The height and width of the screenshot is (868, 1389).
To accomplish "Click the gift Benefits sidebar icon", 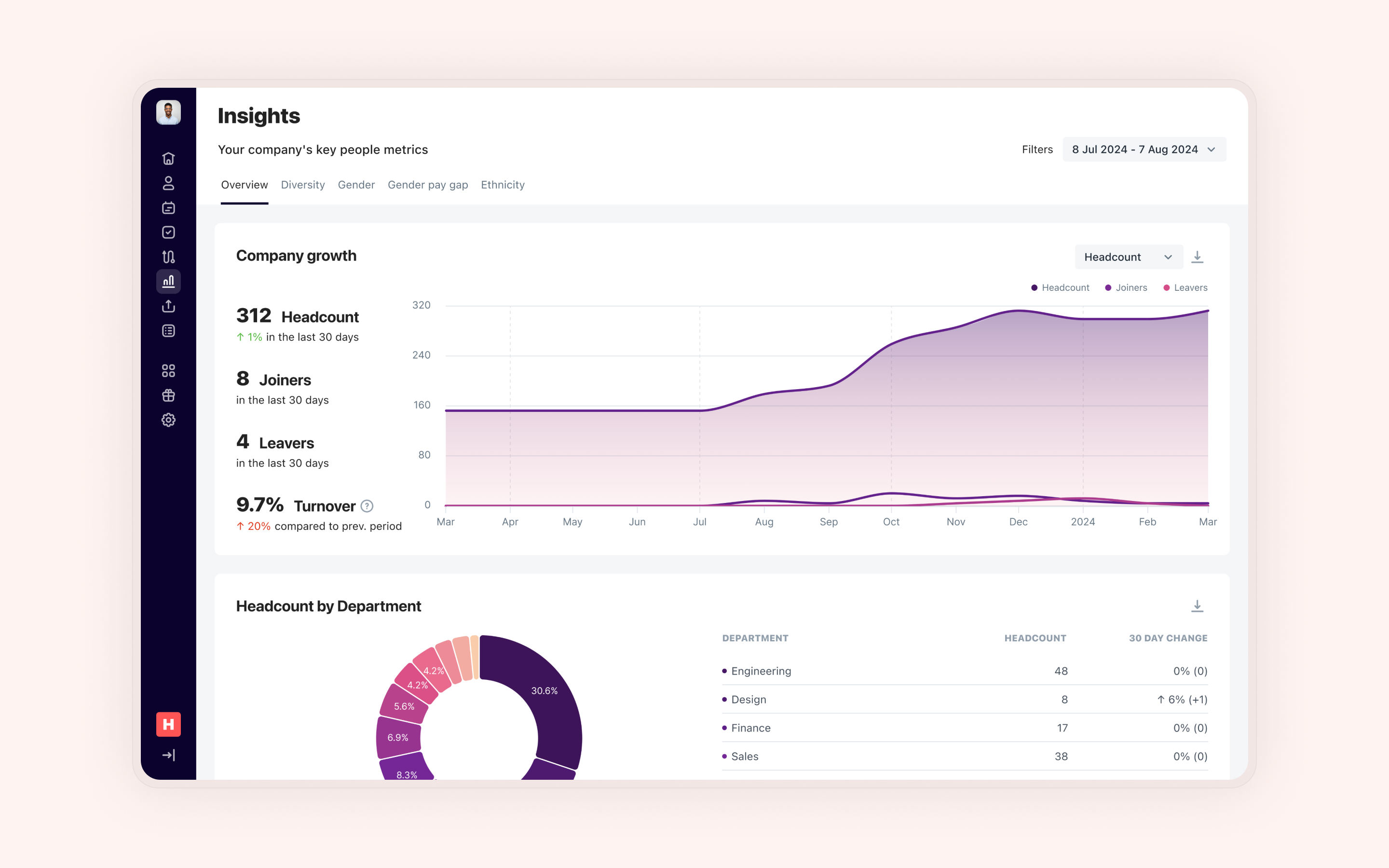I will [x=168, y=395].
